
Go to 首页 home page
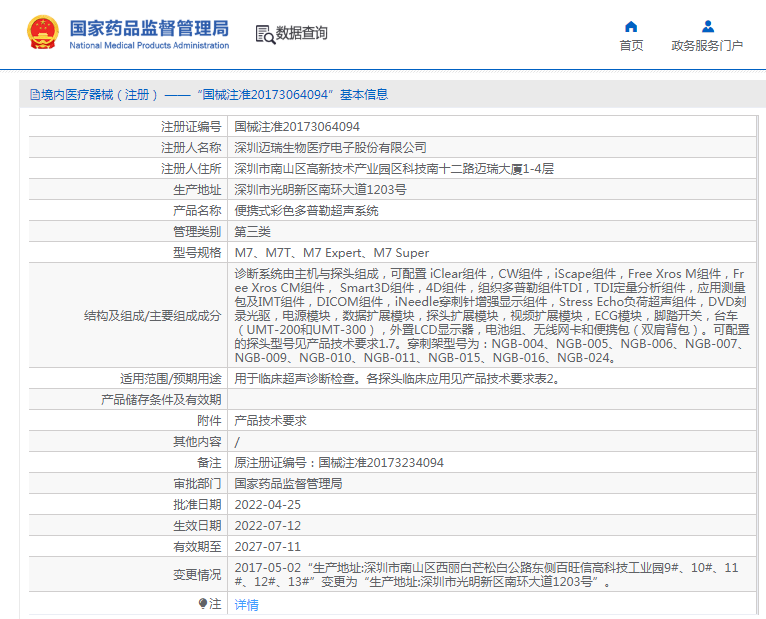(x=631, y=46)
